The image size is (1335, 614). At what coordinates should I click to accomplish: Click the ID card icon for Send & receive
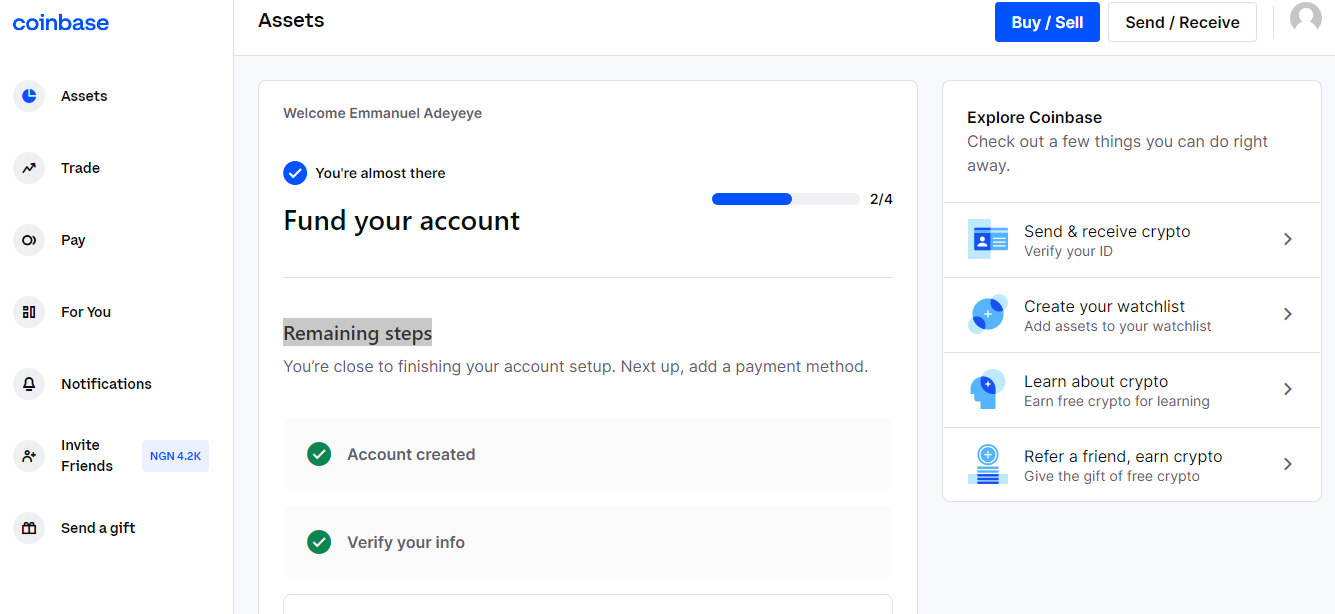988,240
